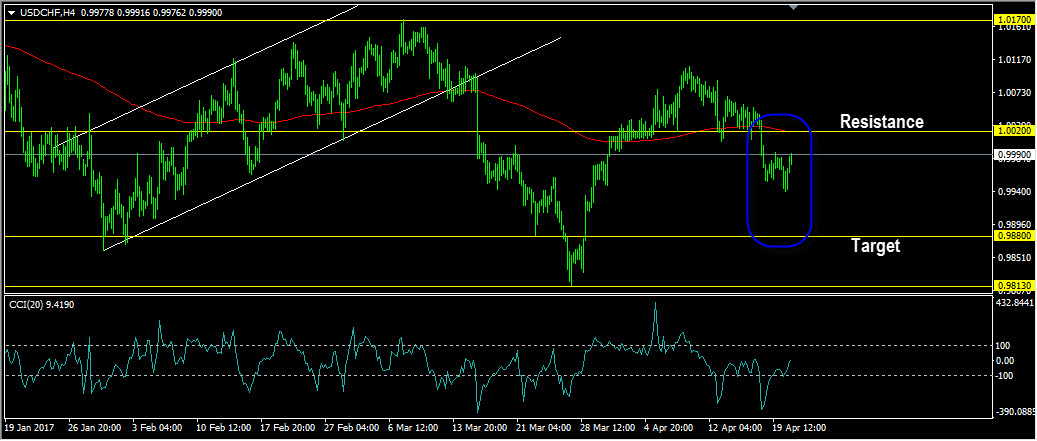This screenshot has height=441, width=1037.
Task: Click the 0.98510 price scale value
Action: pos(1013,257)
